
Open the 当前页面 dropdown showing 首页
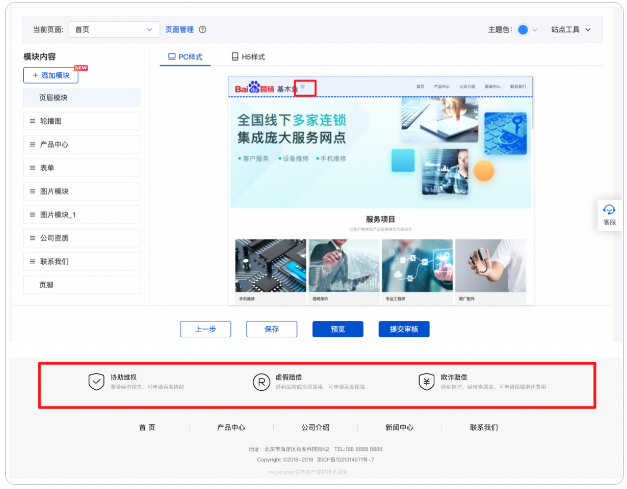114,30
